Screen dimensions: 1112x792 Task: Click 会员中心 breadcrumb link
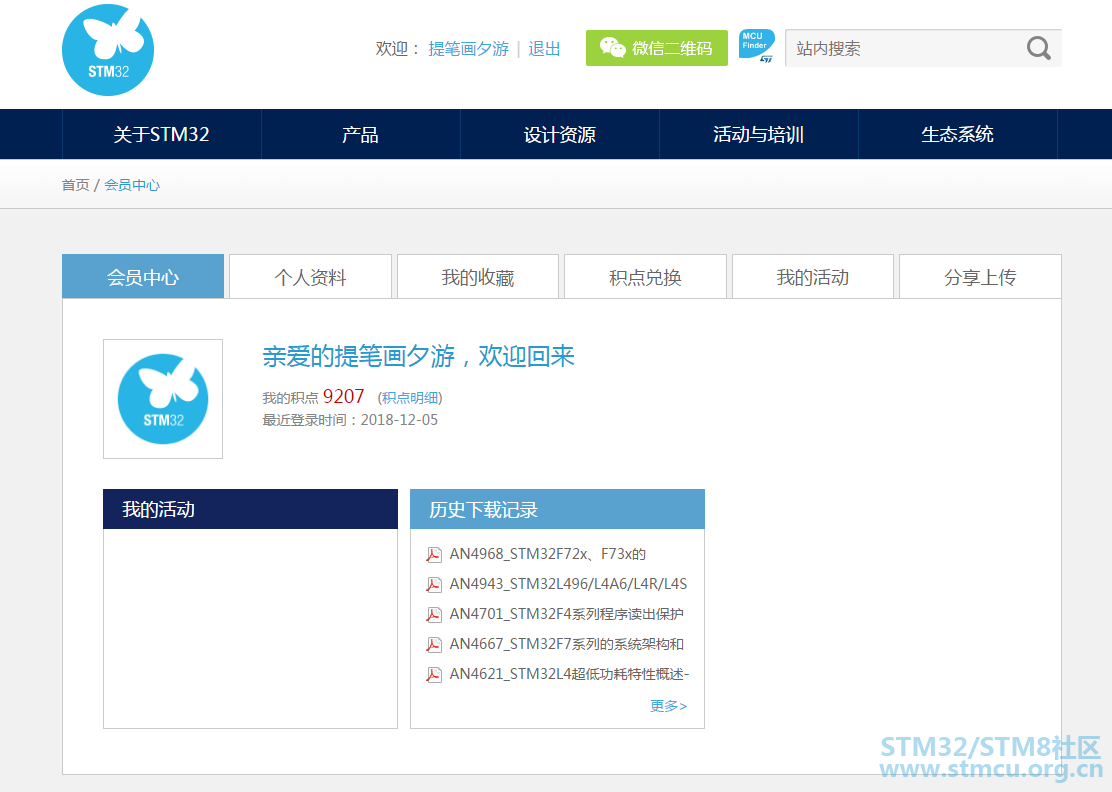(132, 185)
